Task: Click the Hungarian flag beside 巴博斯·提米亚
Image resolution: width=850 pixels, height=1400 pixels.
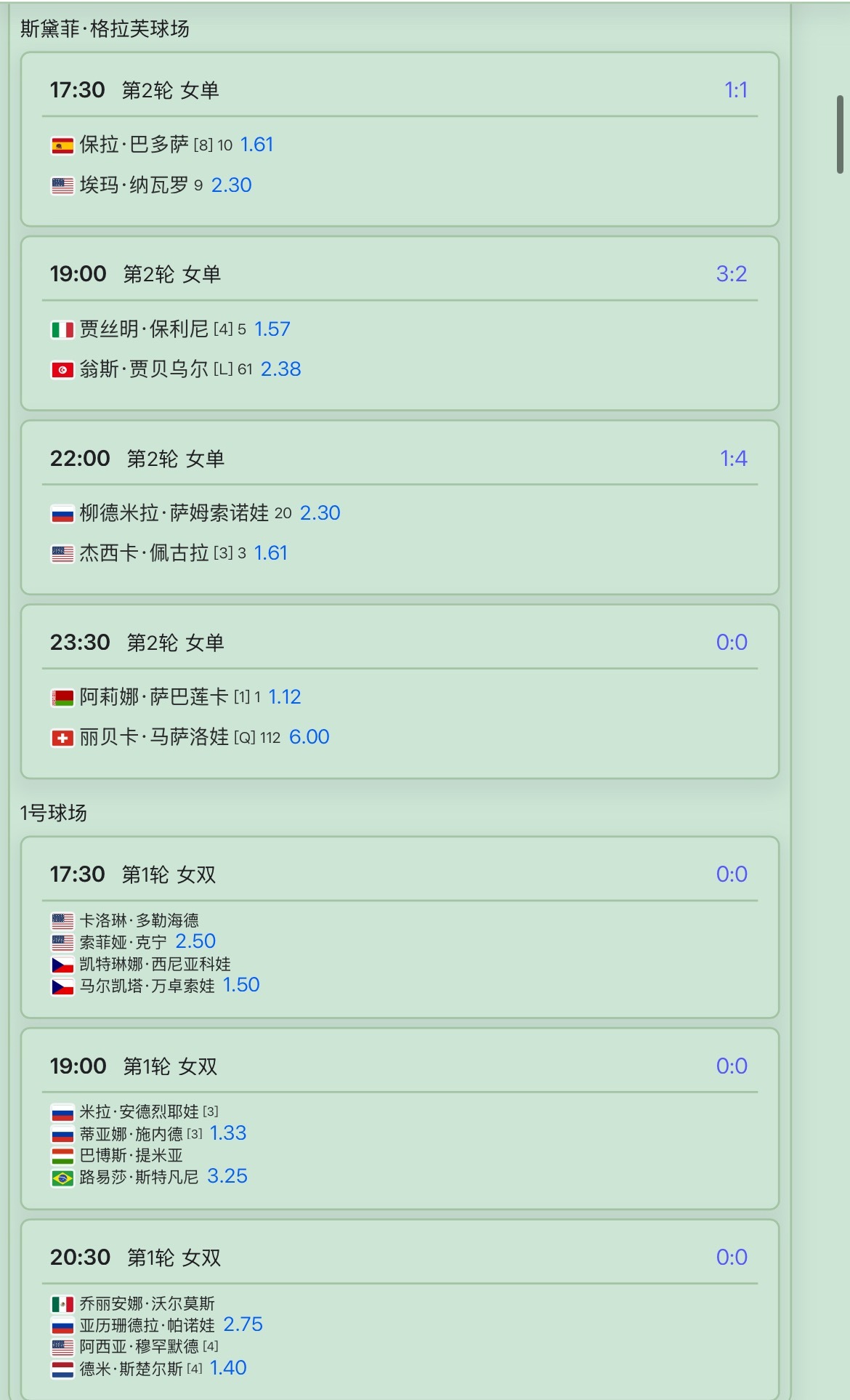Action: pos(62,1156)
